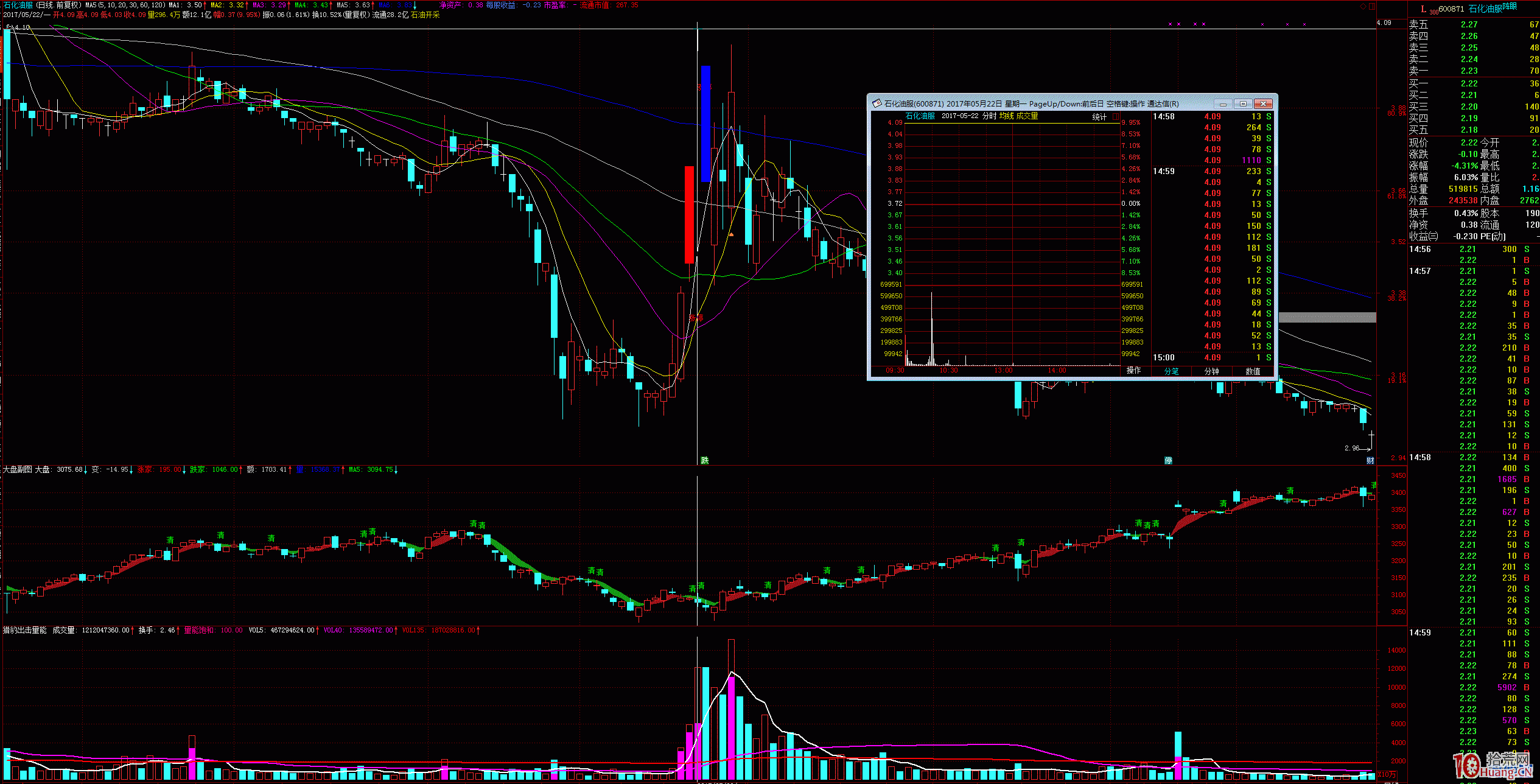Click the MA3: 3.29 indicator value
The image size is (1540, 784).
[269, 5]
